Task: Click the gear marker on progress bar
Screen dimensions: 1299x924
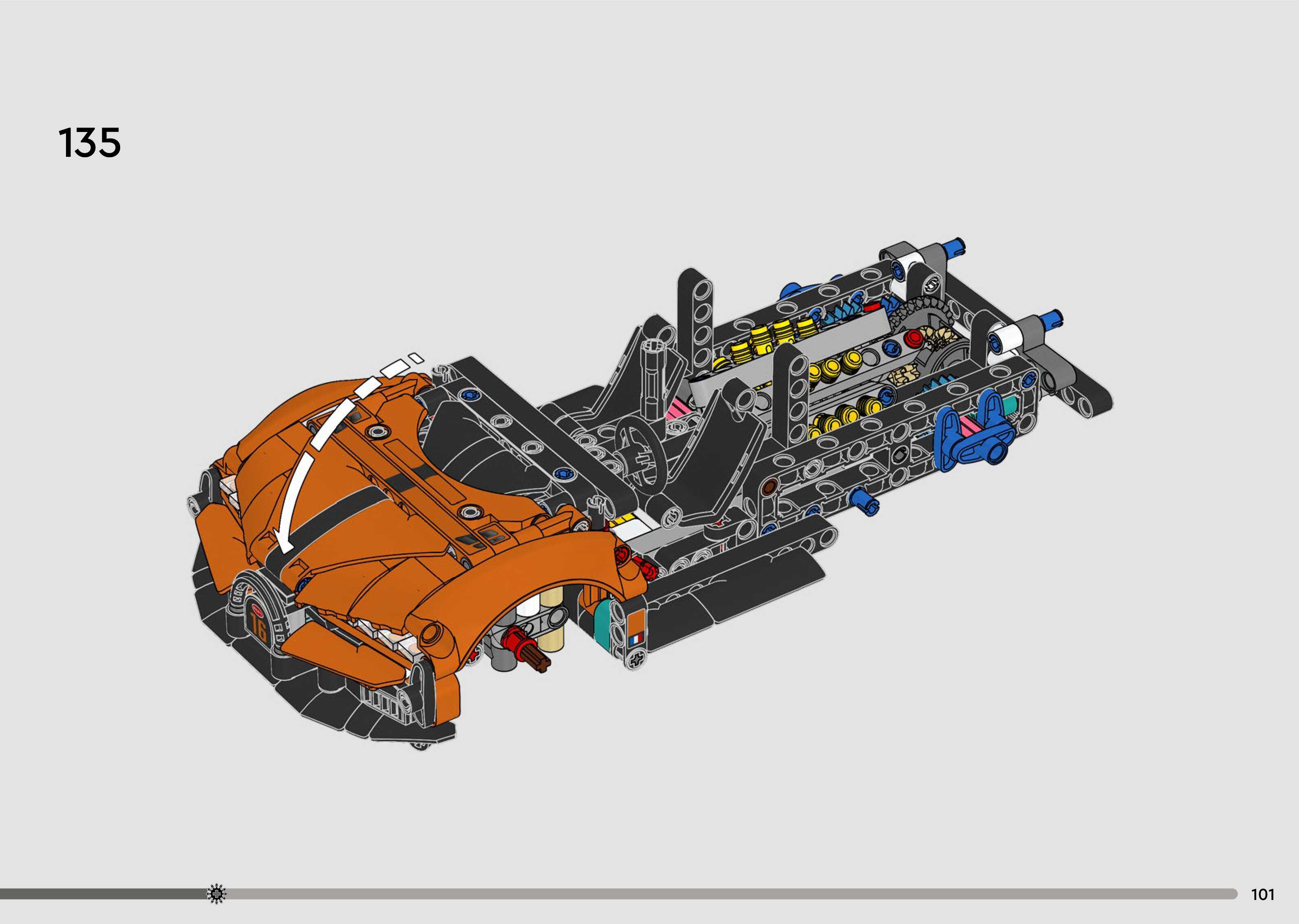Action: [x=216, y=894]
